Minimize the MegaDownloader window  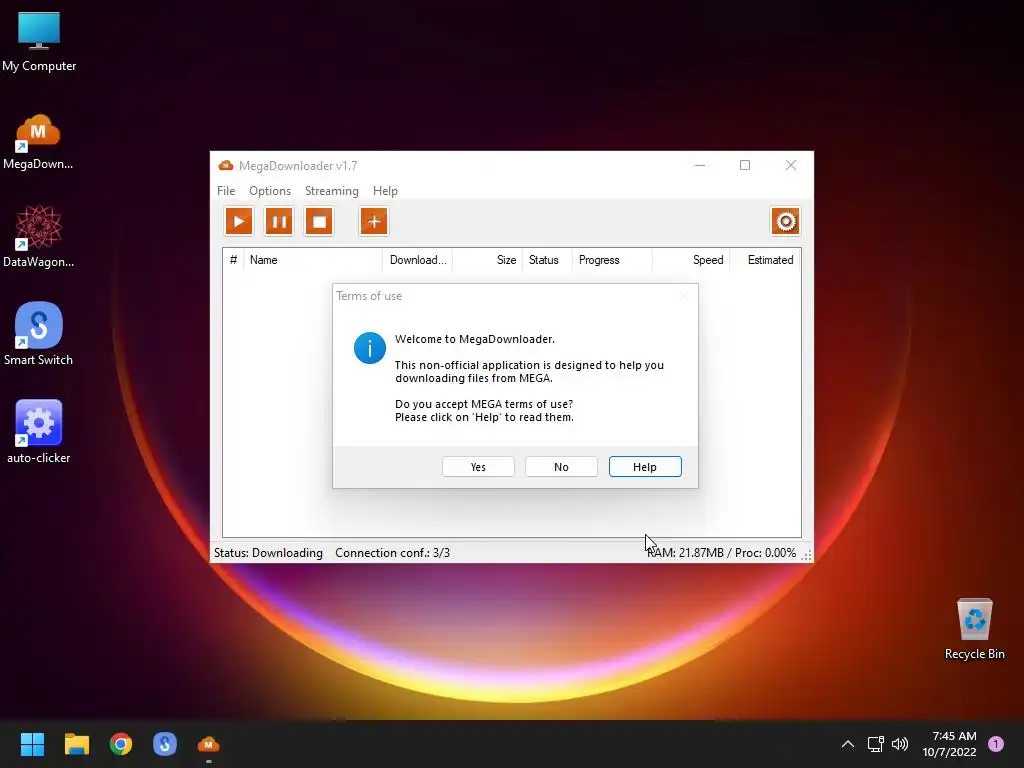click(699, 165)
